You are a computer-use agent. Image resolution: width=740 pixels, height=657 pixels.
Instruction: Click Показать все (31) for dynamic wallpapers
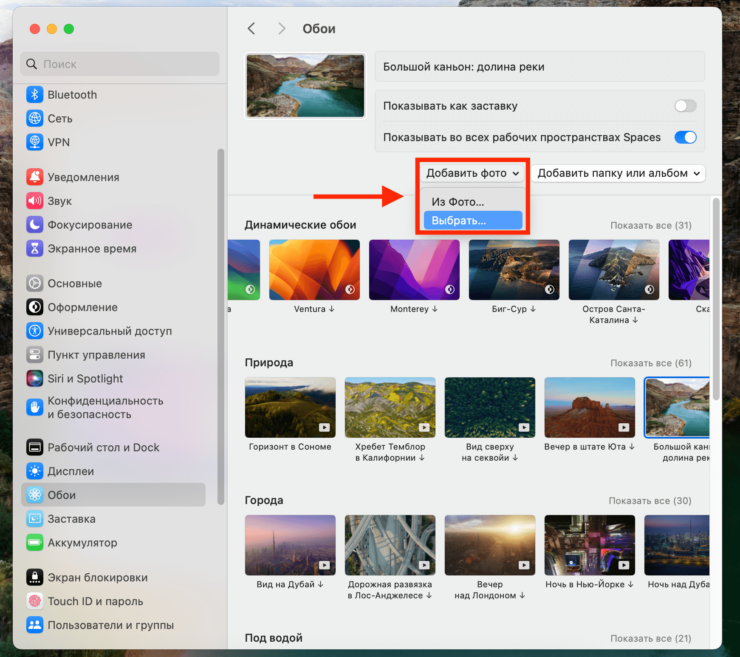650,226
